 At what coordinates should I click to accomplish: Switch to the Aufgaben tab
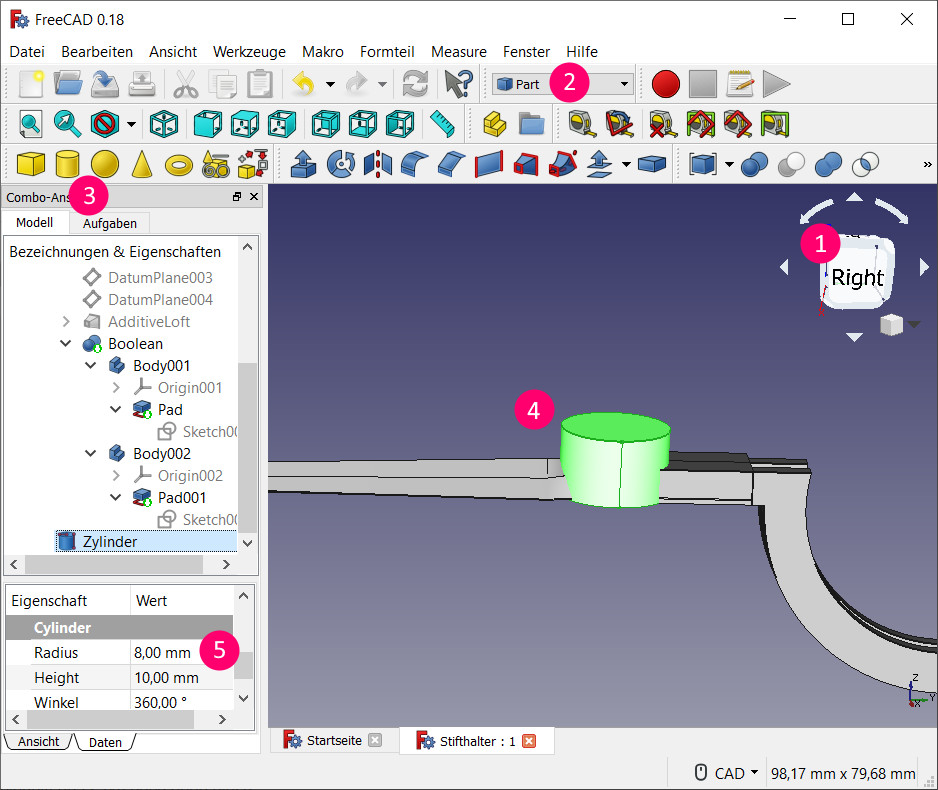tap(109, 223)
